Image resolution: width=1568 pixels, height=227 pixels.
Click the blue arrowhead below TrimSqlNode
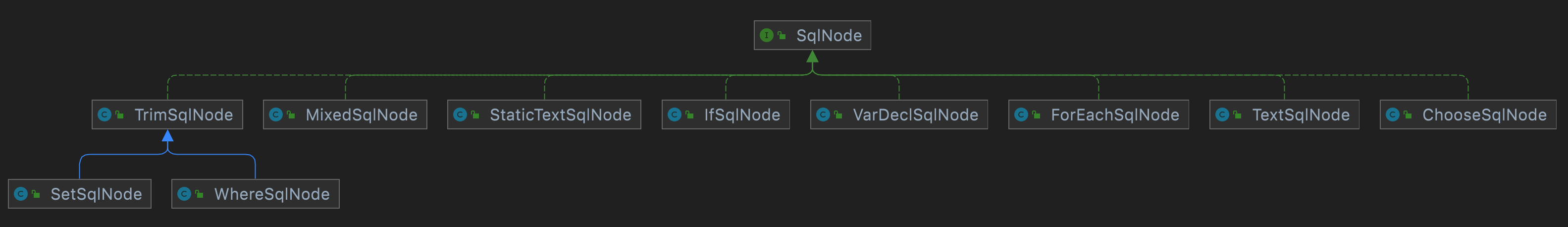[x=167, y=136]
